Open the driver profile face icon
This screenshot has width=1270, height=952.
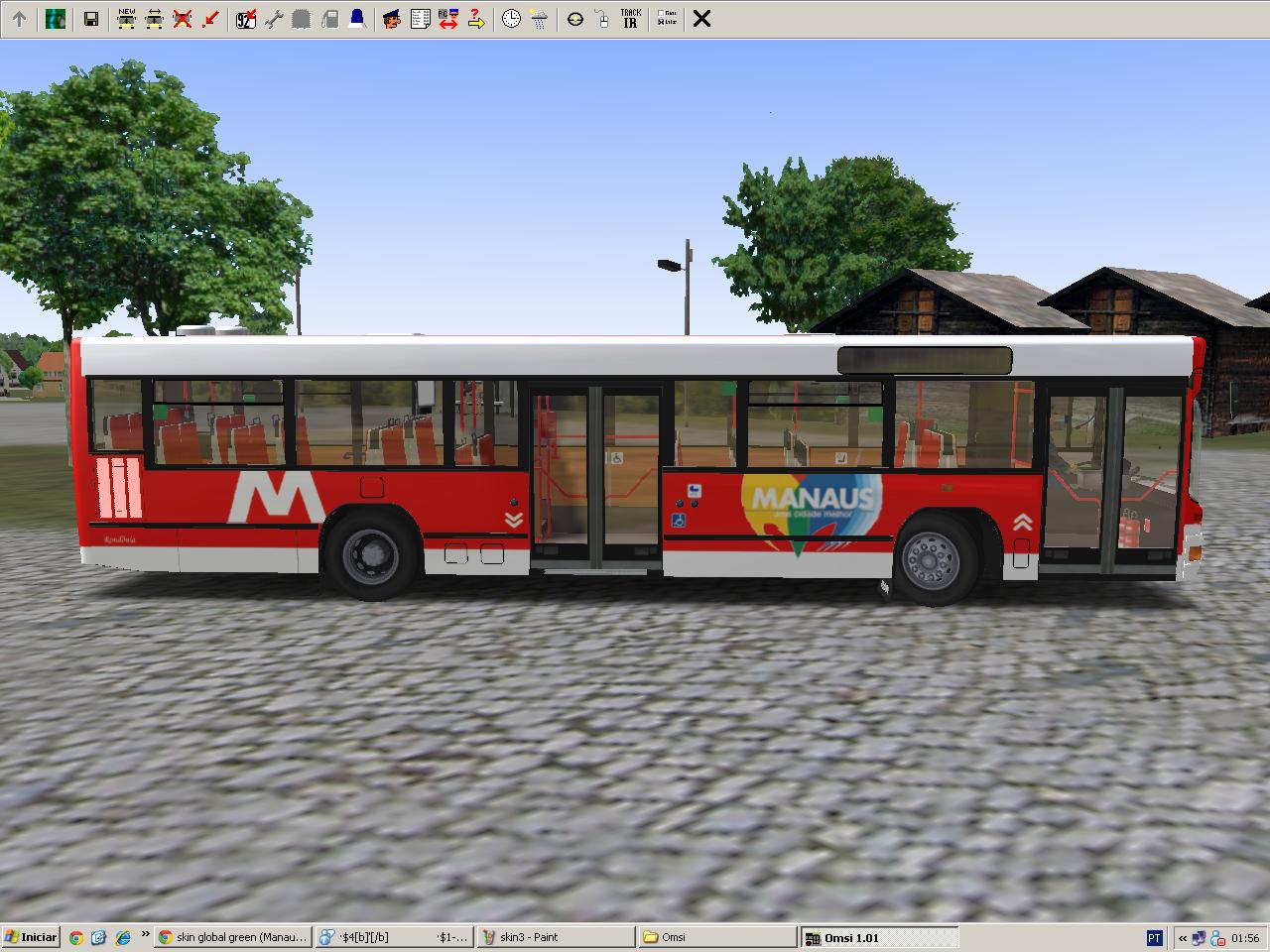pos(392,18)
